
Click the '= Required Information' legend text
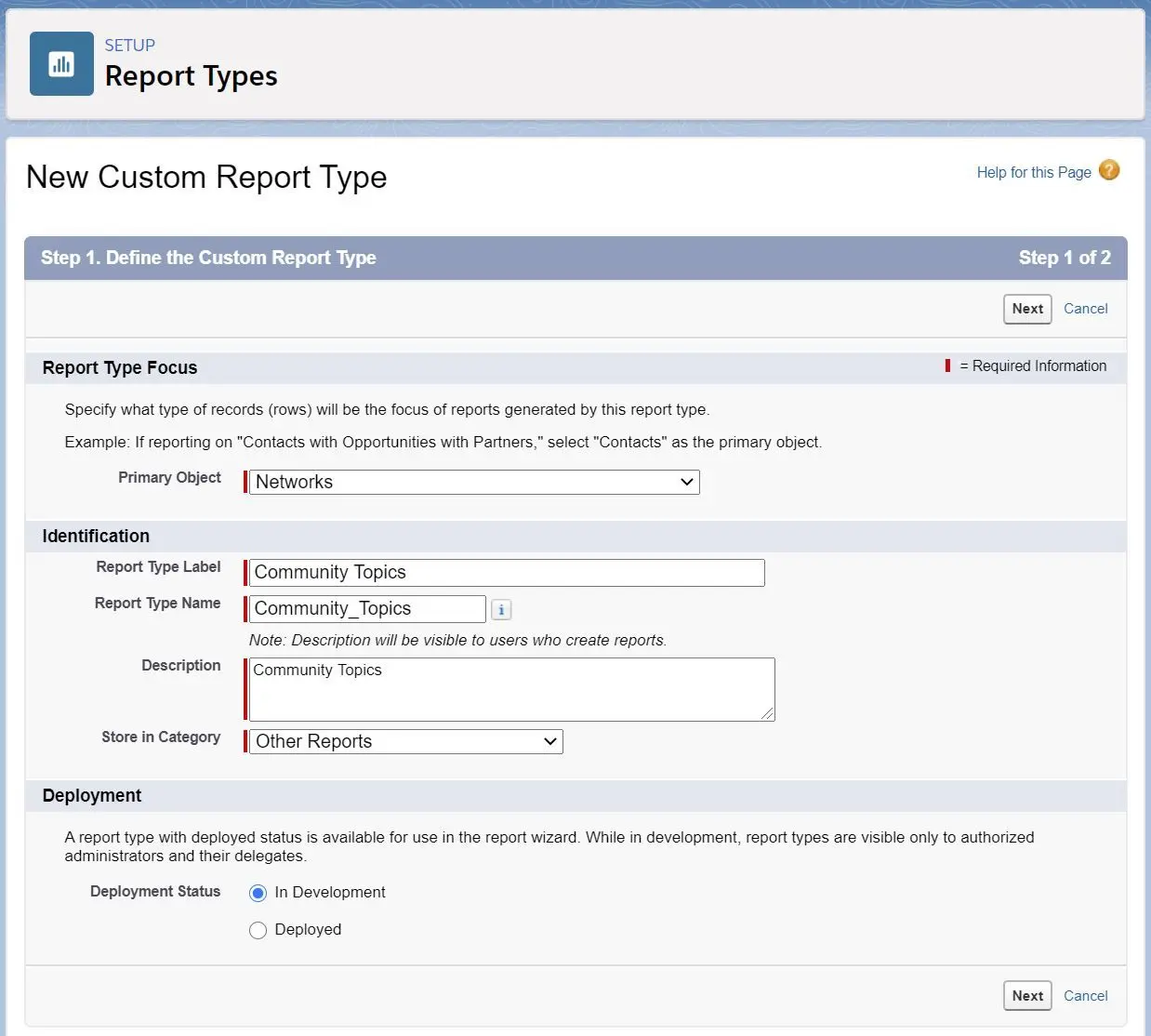click(x=1033, y=365)
